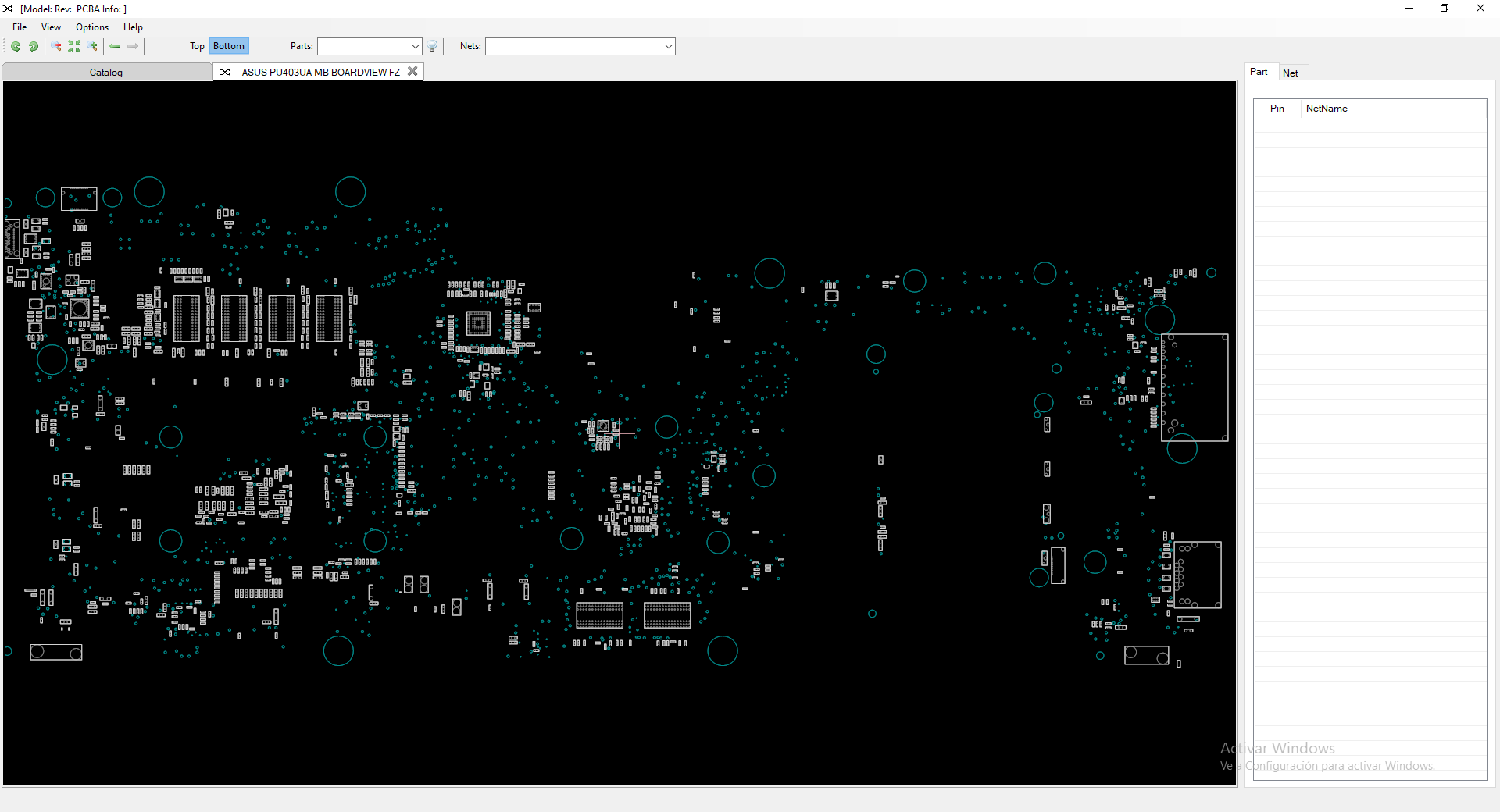Open the File menu
This screenshot has width=1500, height=812.
pos(20,27)
